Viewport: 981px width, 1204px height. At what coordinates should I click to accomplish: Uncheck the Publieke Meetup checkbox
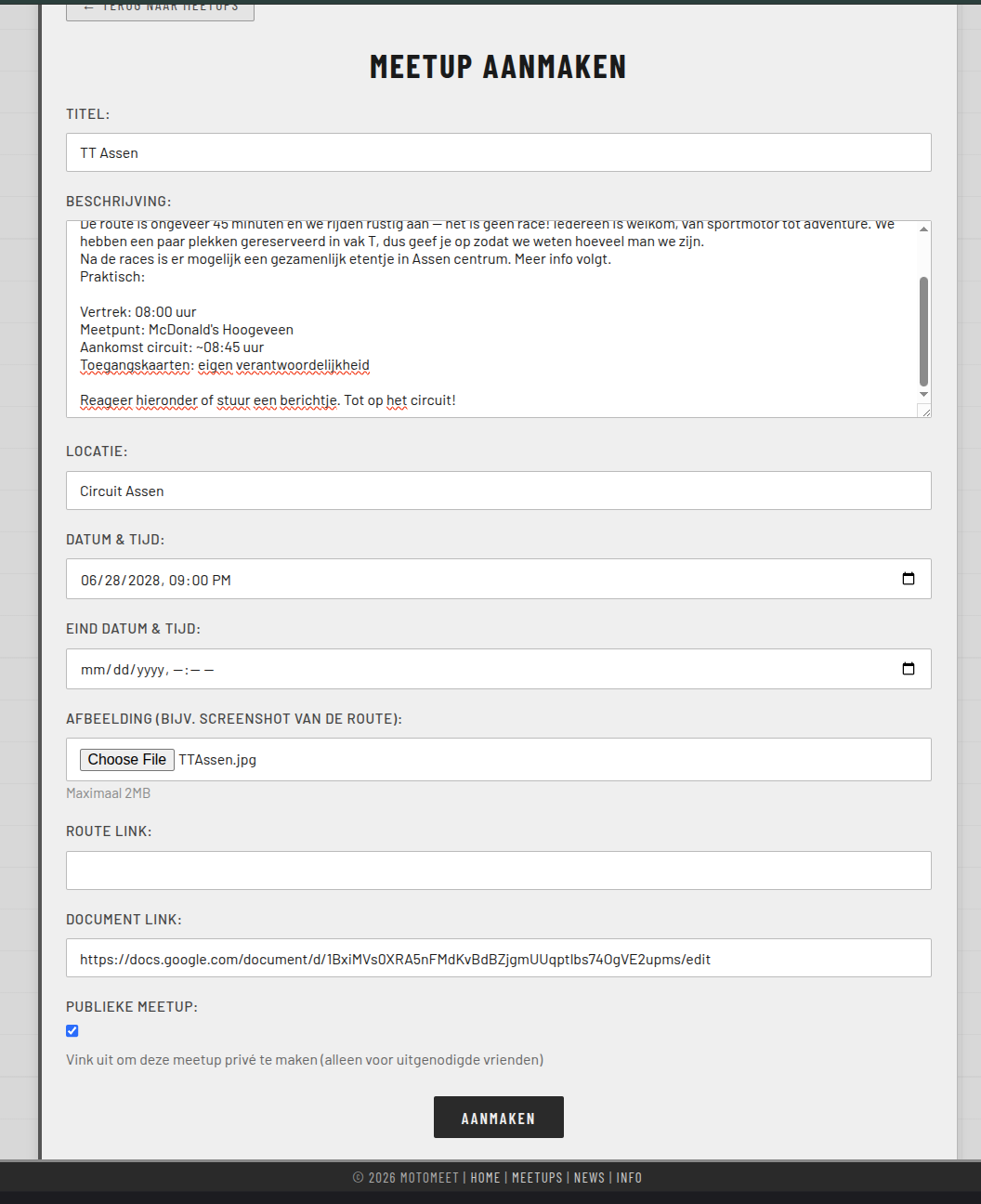pos(72,1030)
